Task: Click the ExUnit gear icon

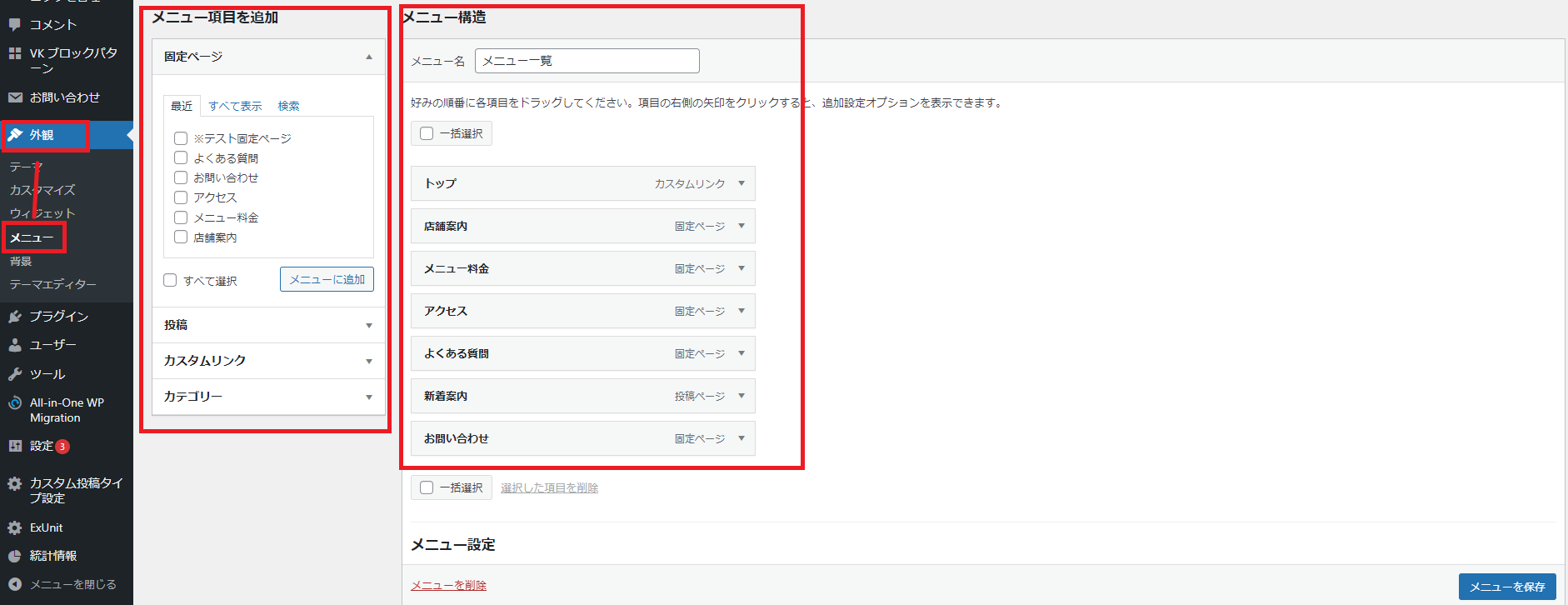Action: point(15,527)
